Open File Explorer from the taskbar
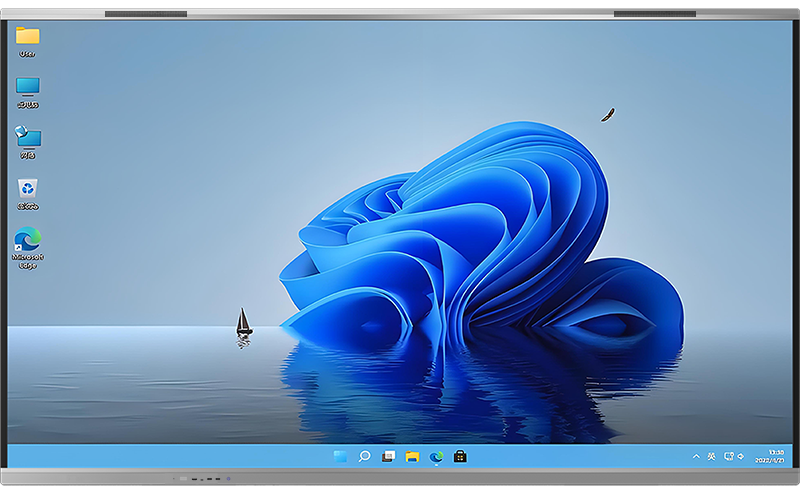 click(412, 456)
